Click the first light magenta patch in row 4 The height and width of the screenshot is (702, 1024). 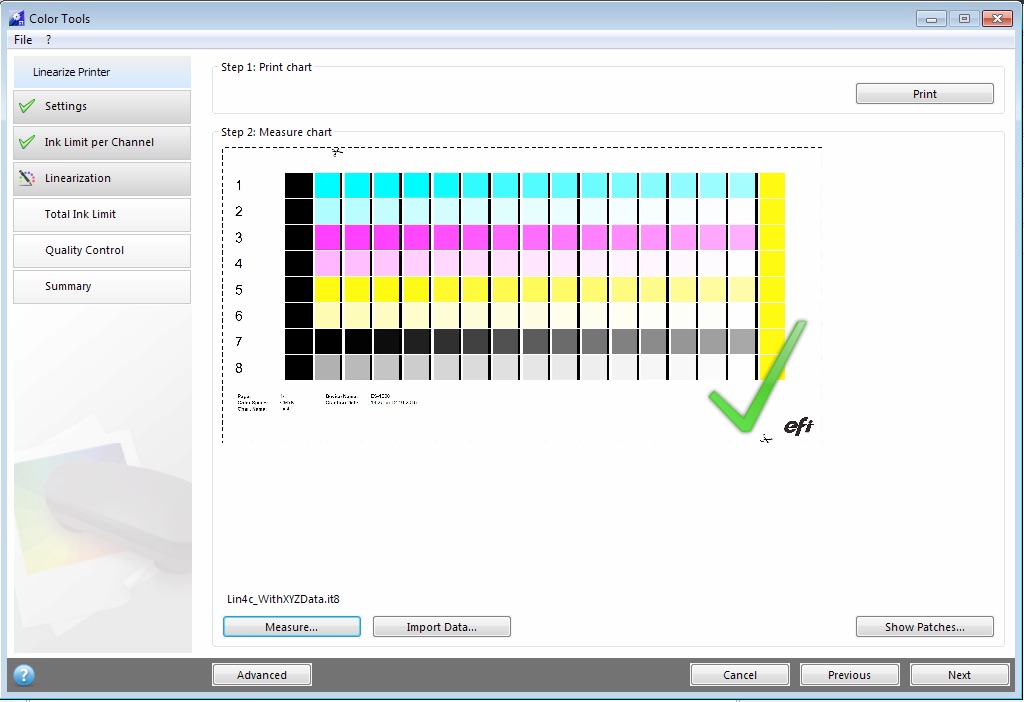(328, 264)
